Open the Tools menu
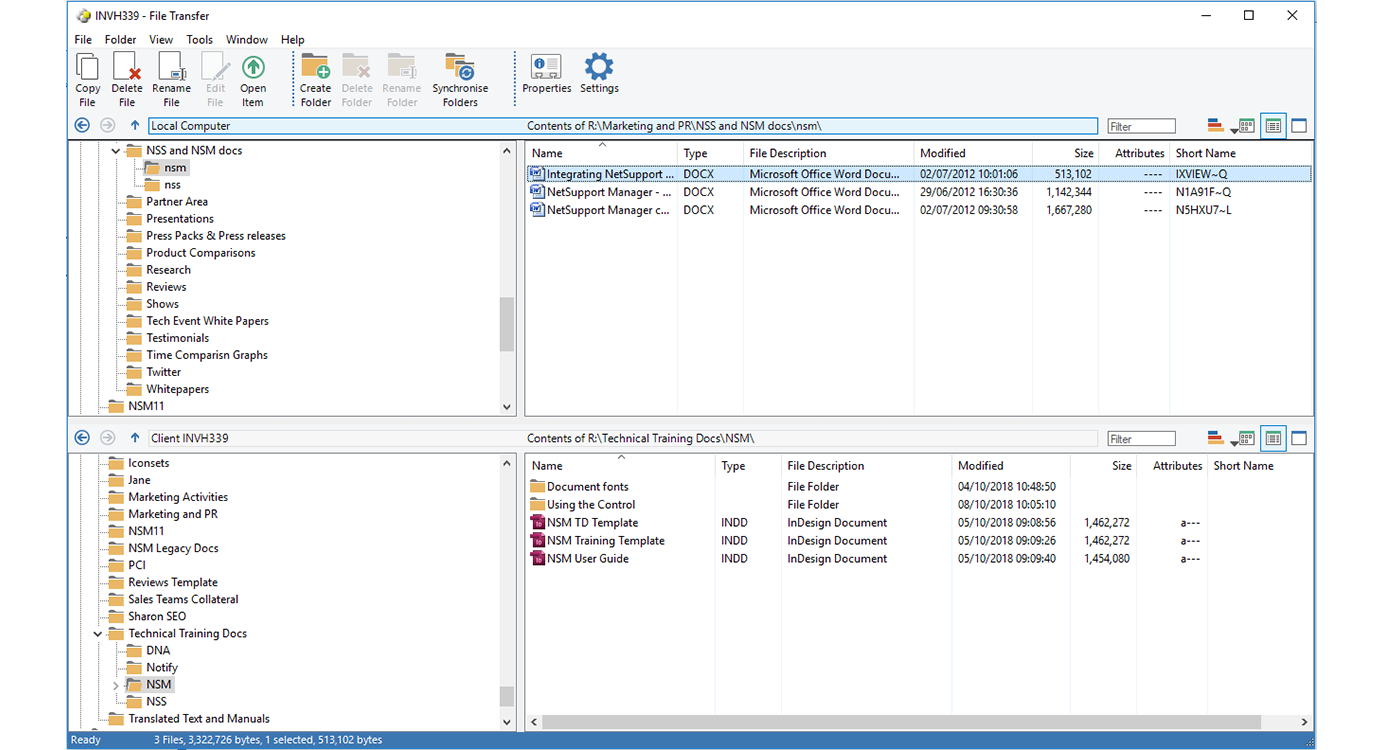 (x=199, y=40)
